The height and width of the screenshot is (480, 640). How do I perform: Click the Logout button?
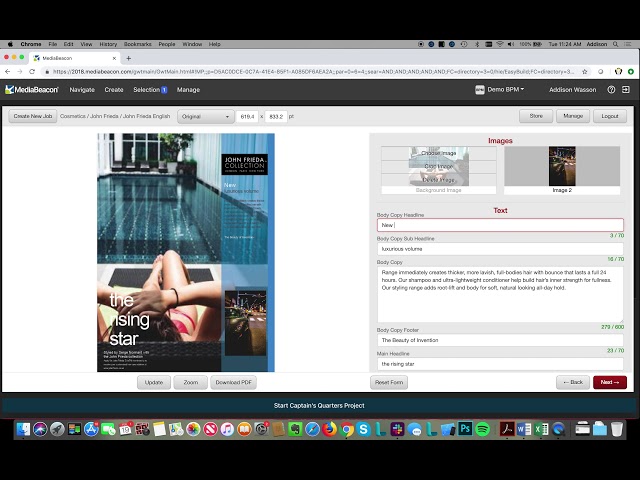point(610,116)
